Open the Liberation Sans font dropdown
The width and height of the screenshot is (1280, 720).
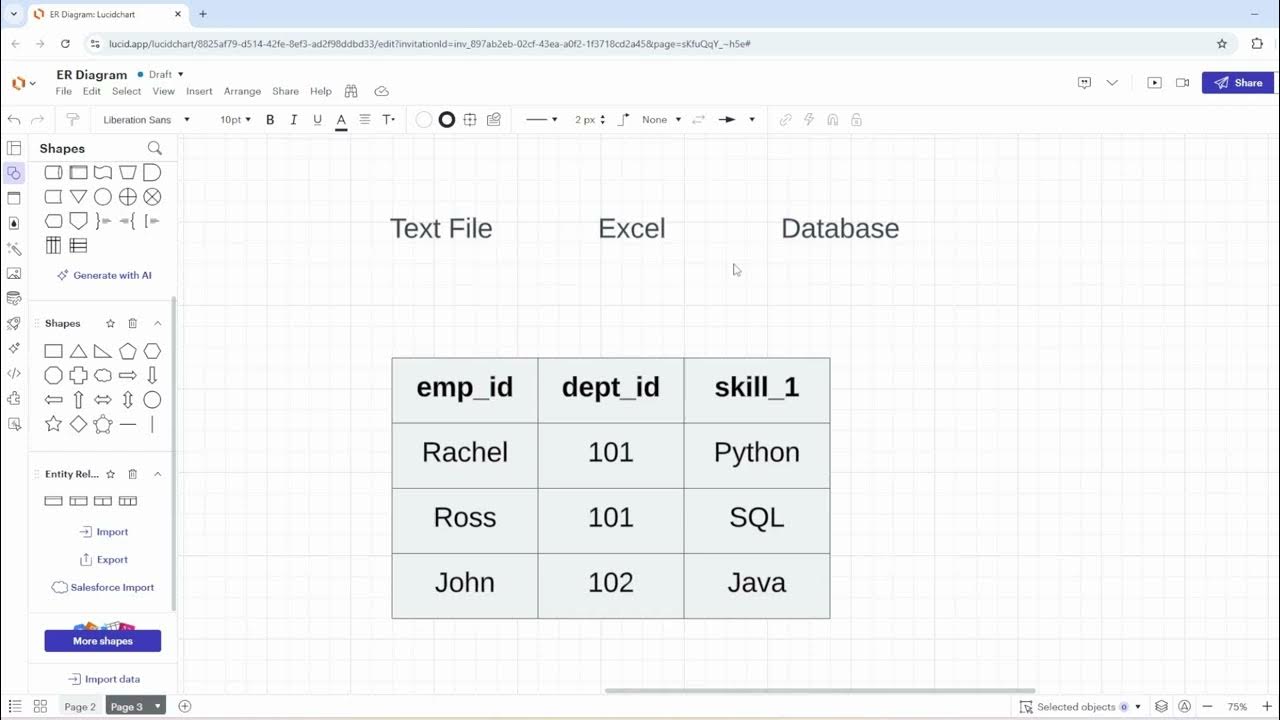tap(146, 119)
